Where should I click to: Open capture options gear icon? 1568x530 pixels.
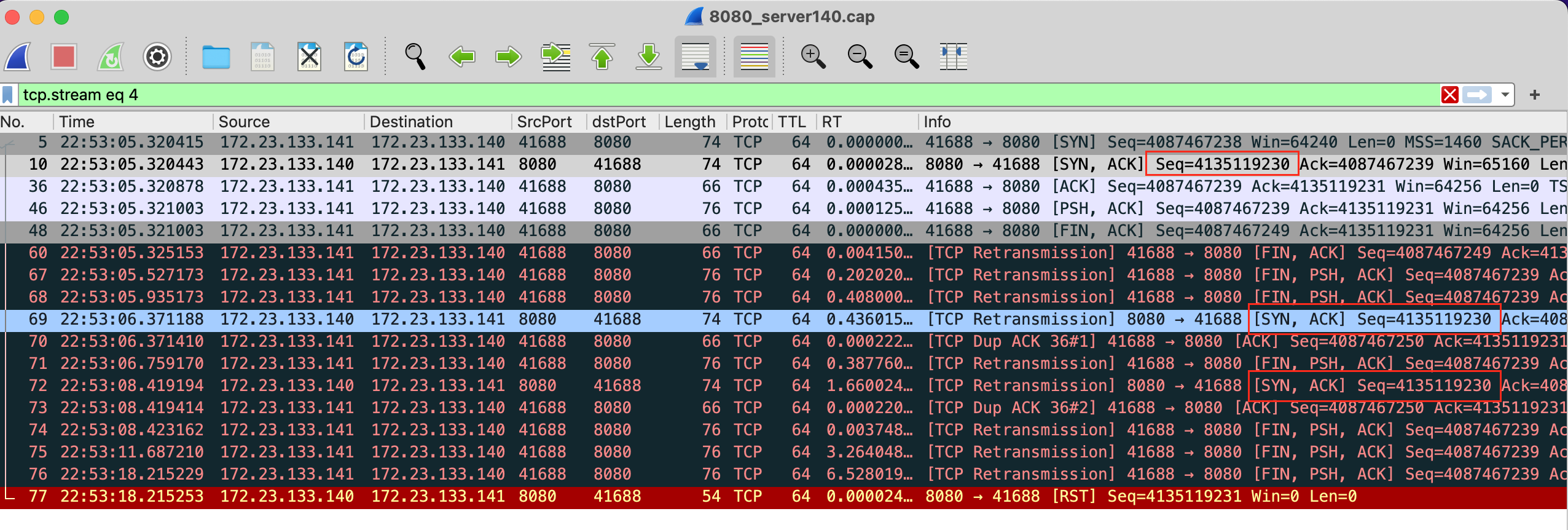(157, 57)
